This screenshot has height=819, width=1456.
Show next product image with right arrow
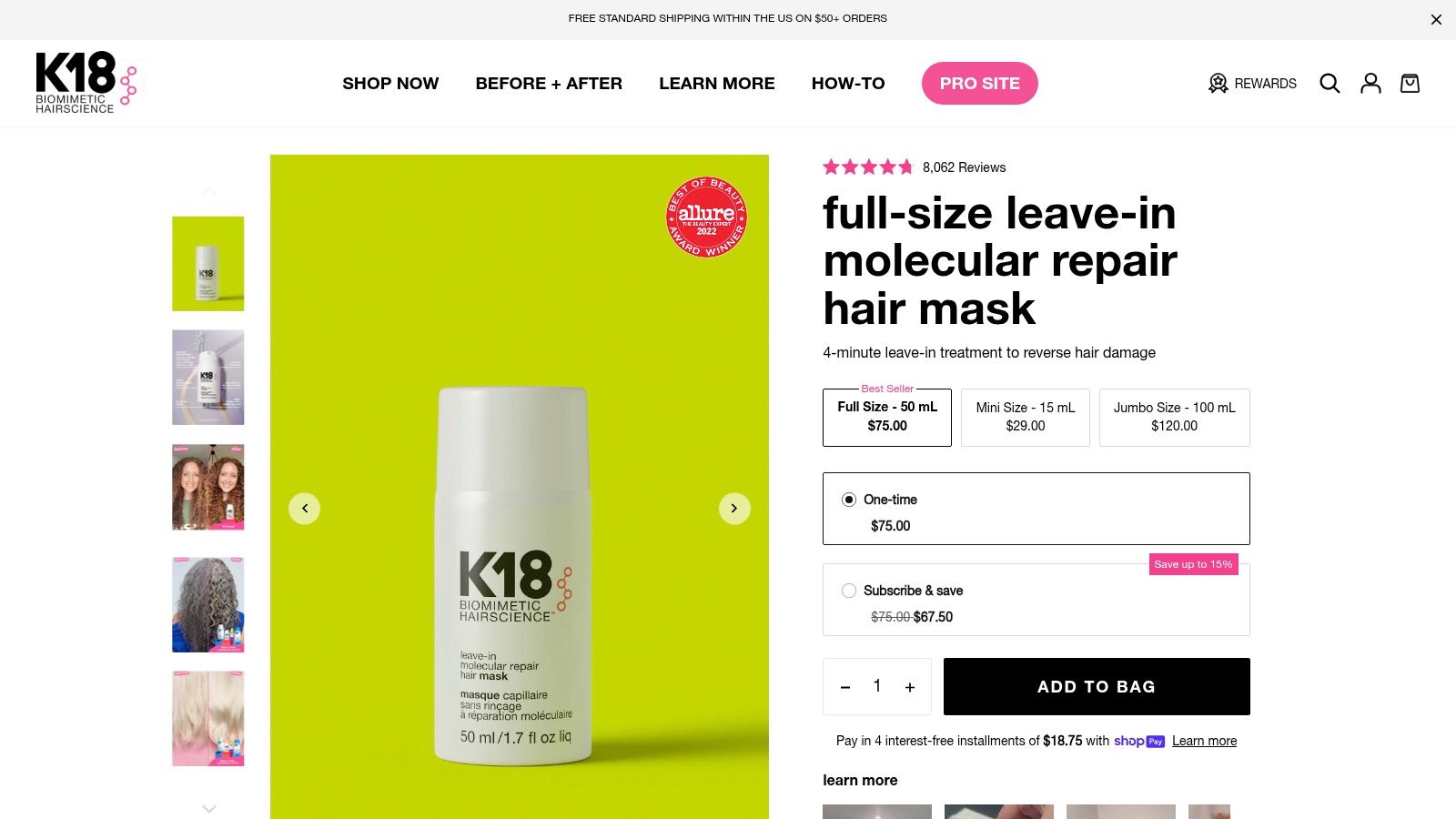coord(734,509)
